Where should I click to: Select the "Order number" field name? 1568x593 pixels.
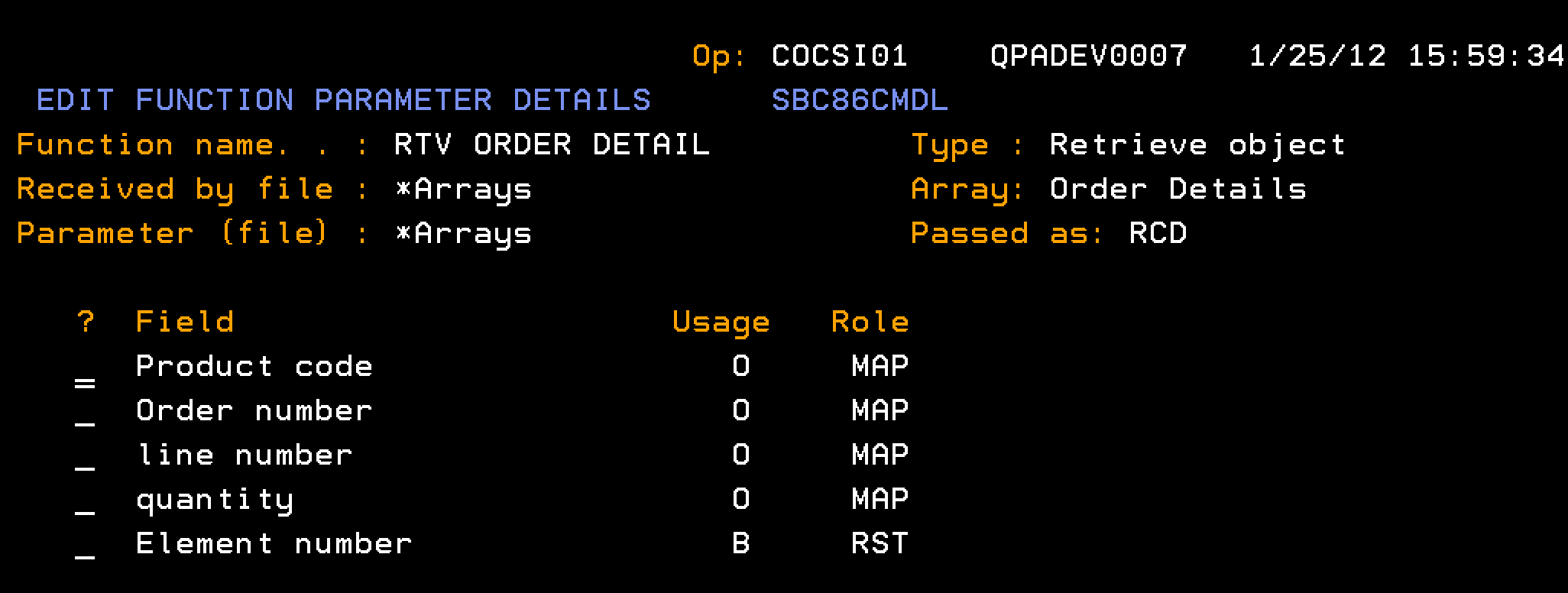pyautogui.click(x=254, y=411)
